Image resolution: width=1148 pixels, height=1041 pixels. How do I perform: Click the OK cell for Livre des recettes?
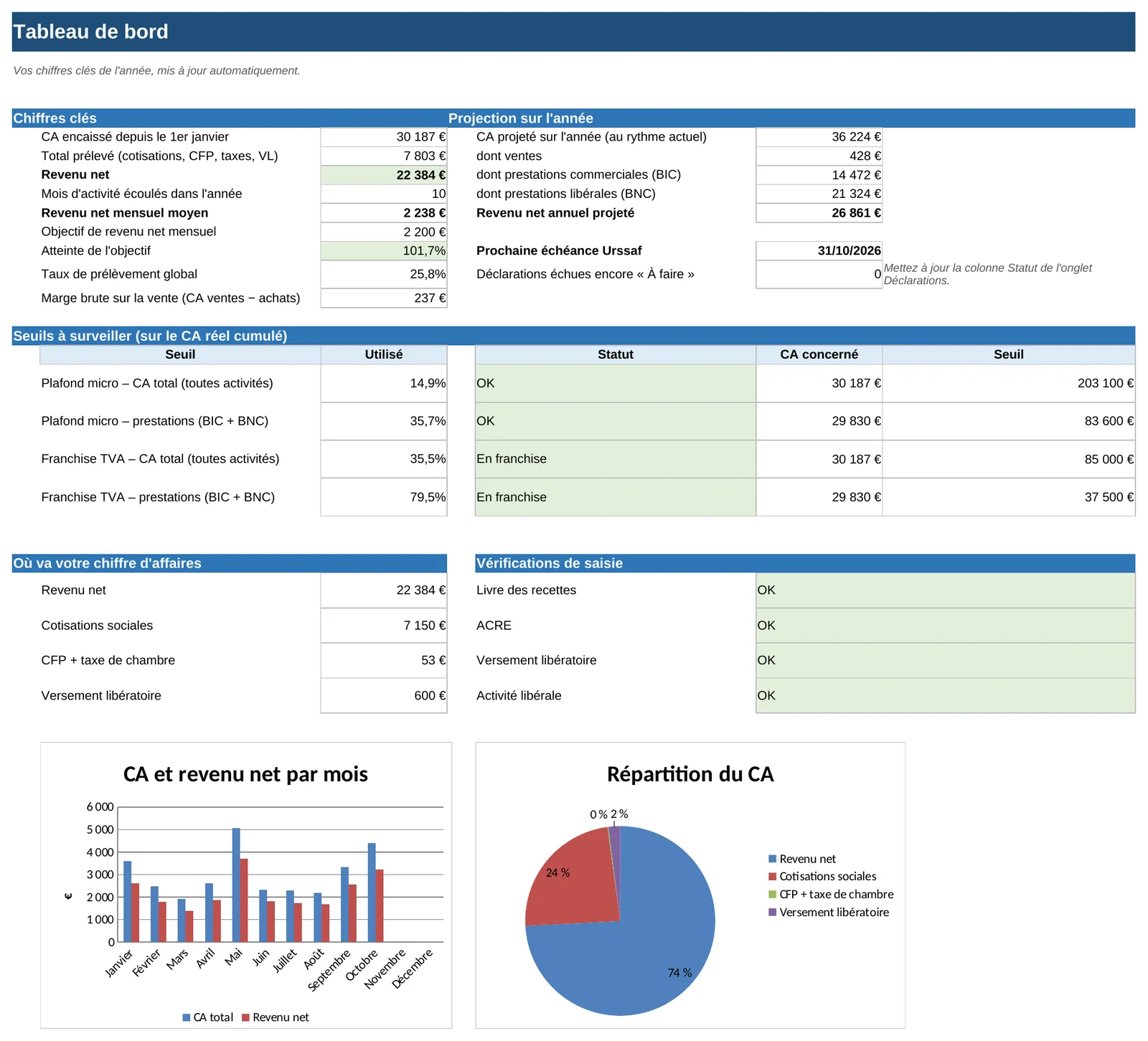coord(946,590)
